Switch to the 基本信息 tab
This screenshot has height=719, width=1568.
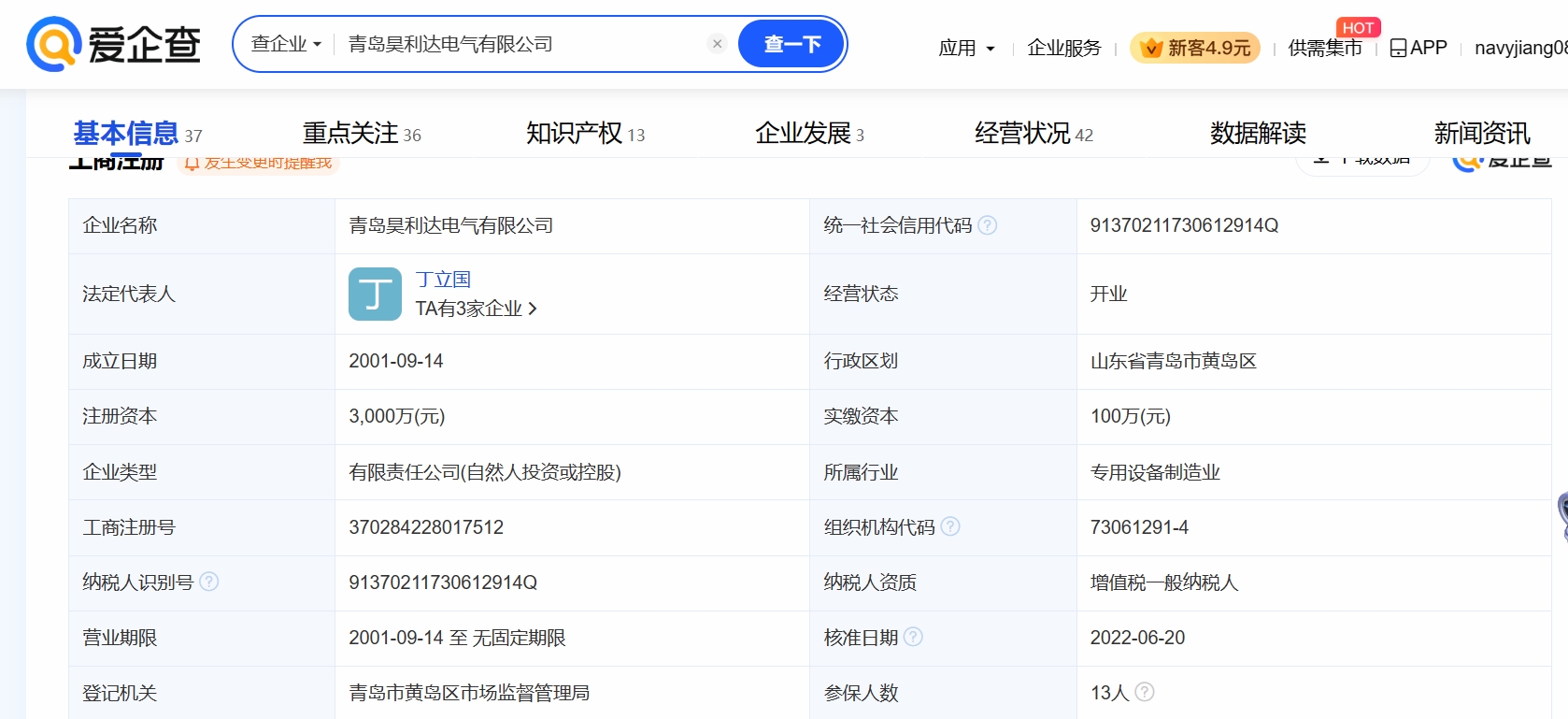click(x=137, y=134)
